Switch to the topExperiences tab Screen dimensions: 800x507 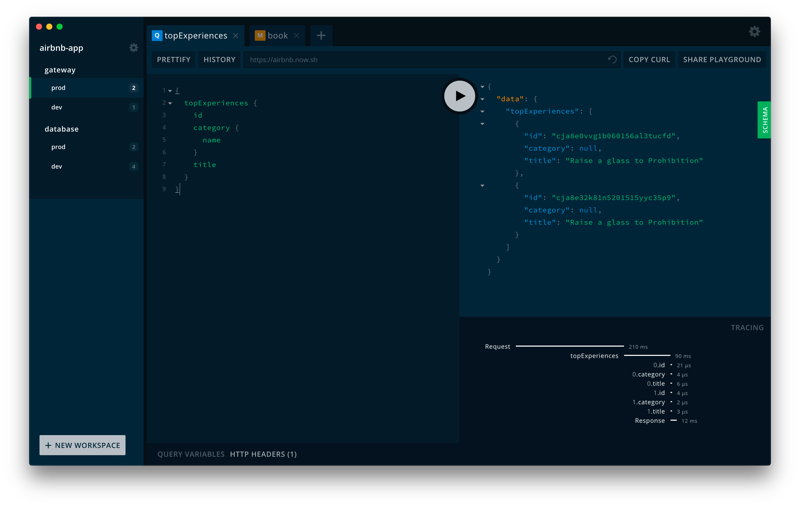tap(195, 36)
